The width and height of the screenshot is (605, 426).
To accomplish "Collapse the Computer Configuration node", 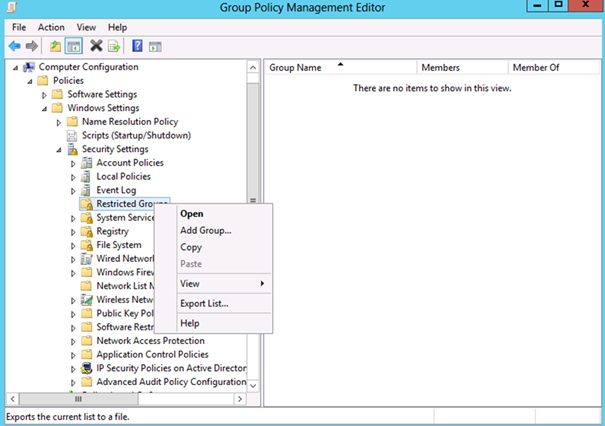I will tap(15, 68).
